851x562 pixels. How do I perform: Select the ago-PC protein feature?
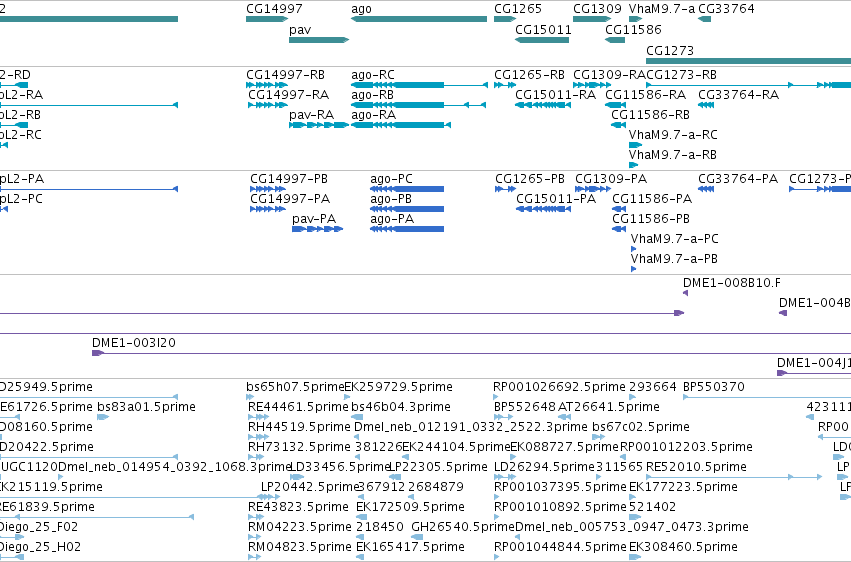(407, 189)
